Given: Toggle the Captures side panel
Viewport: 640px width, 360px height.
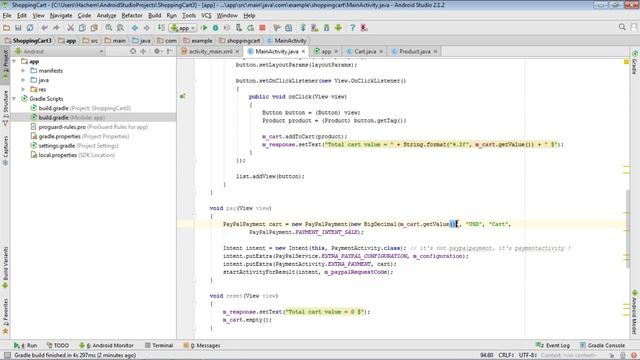Looking at the screenshot, I should pyautogui.click(x=5, y=151).
